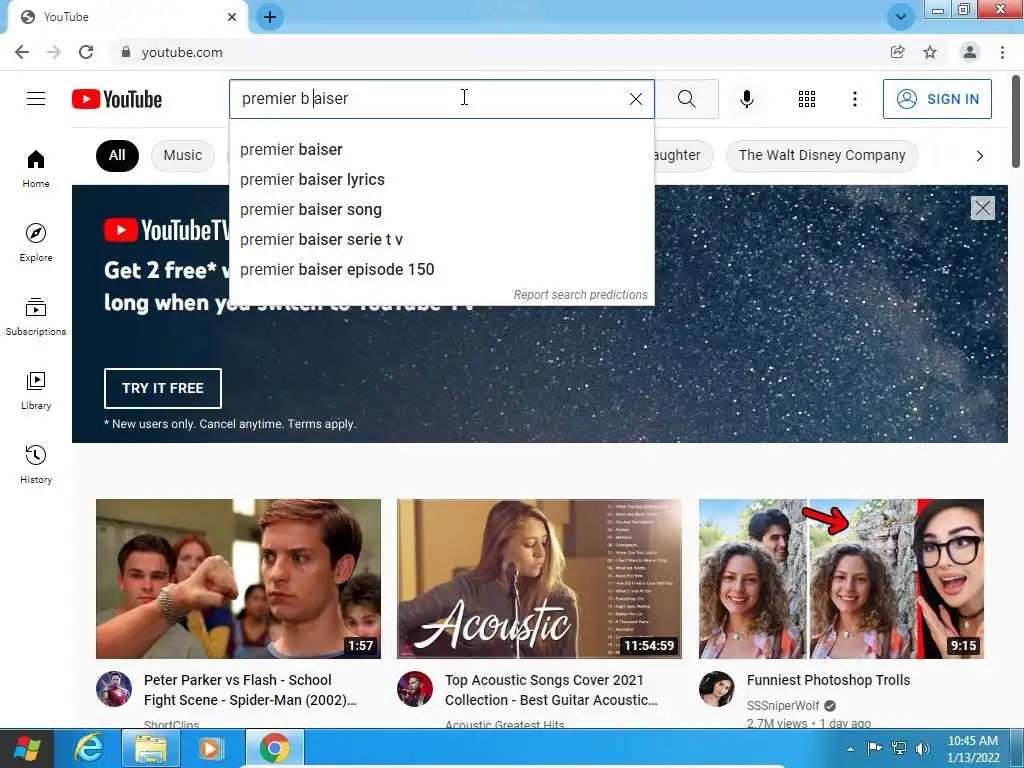Open the Chrome three-dot menu

pyautogui.click(x=1002, y=52)
